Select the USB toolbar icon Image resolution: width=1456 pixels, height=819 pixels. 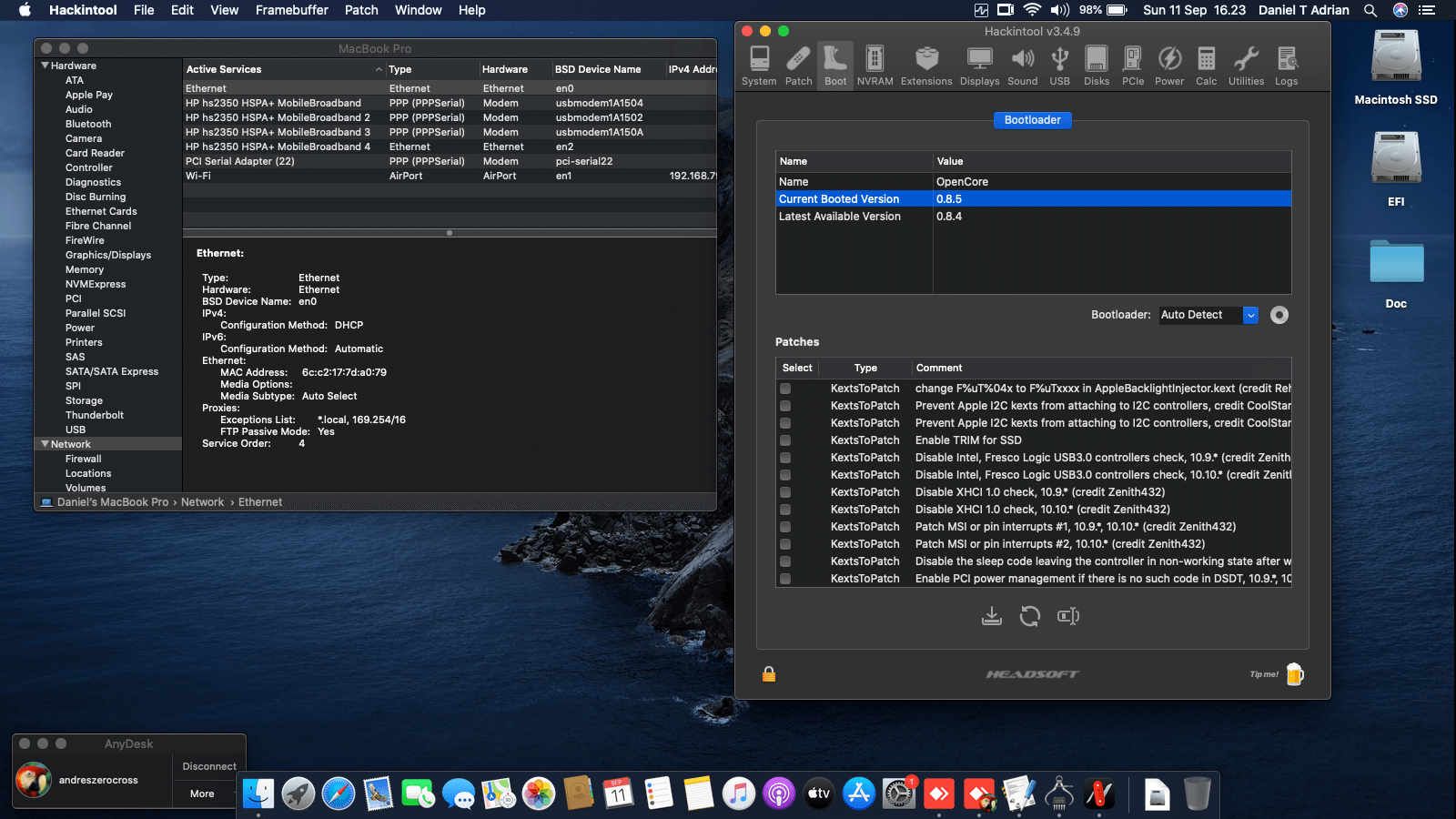pos(1059,66)
